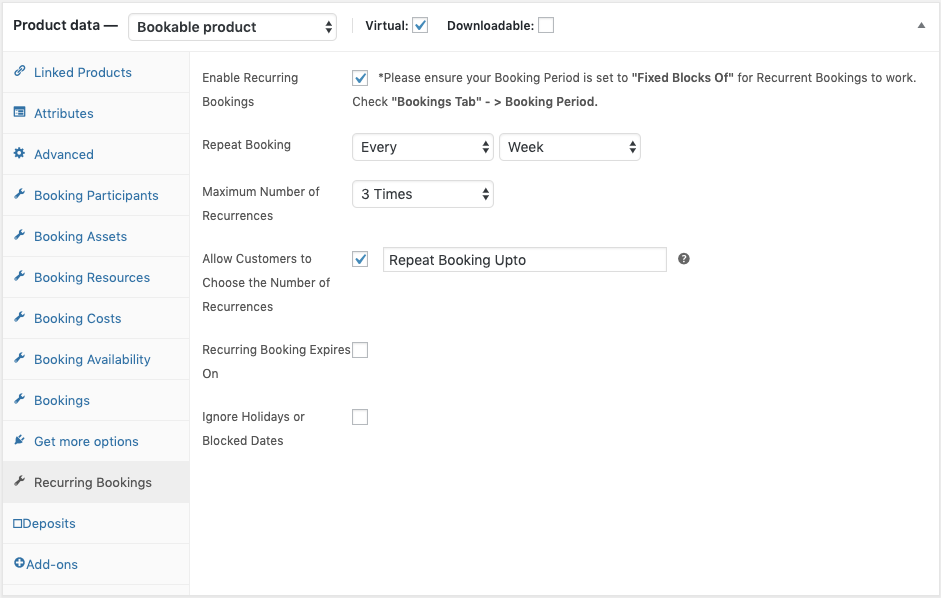Click the Ignore Holidays or Blocked Dates label
This screenshot has width=941, height=598.
tap(253, 429)
